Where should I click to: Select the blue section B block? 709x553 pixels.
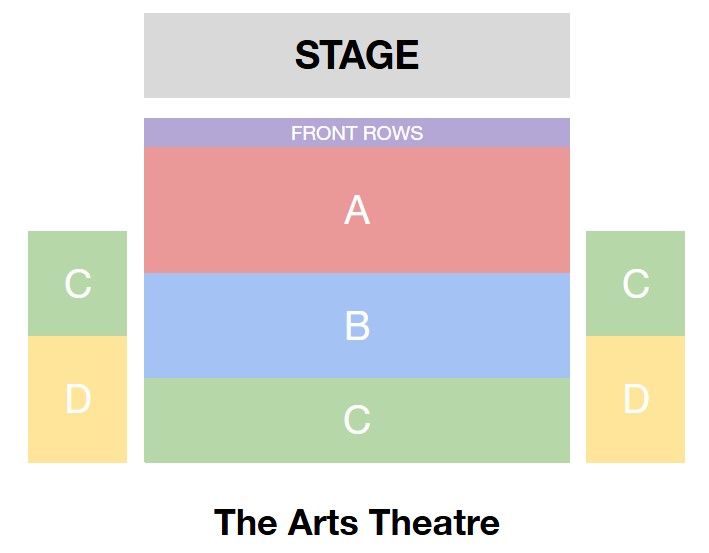coord(357,326)
